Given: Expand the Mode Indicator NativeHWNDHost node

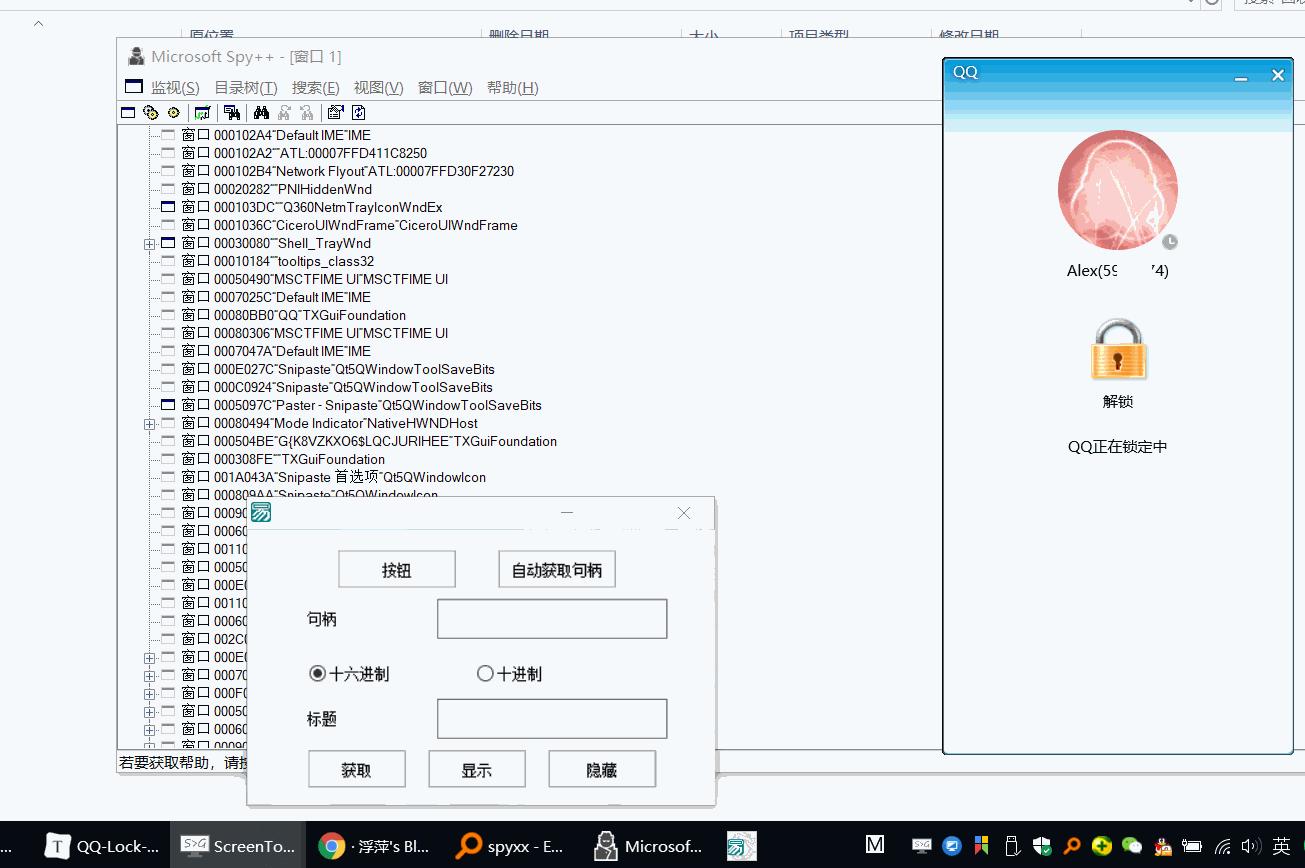Looking at the screenshot, I should 150,423.
